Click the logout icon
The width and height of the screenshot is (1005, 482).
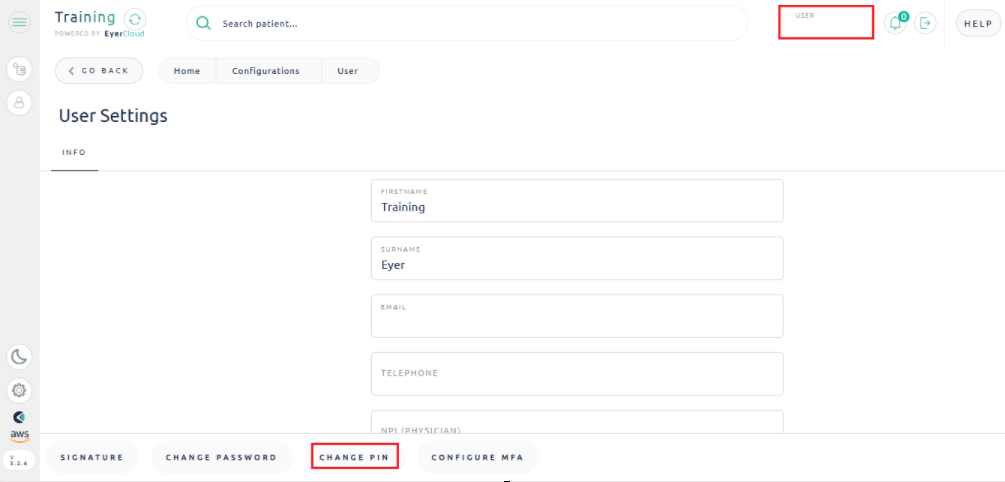tap(925, 23)
